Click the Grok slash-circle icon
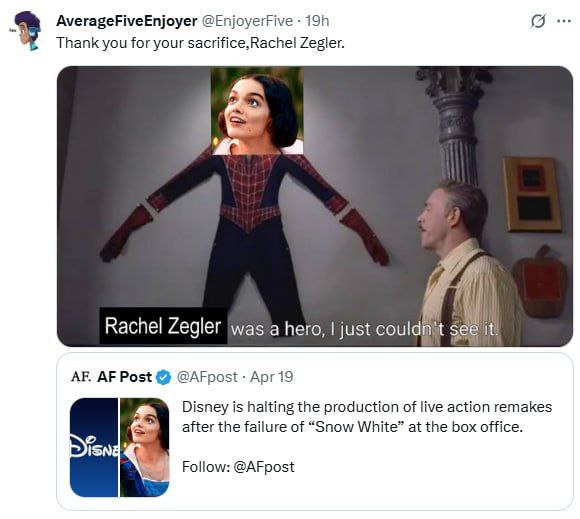 [538, 21]
